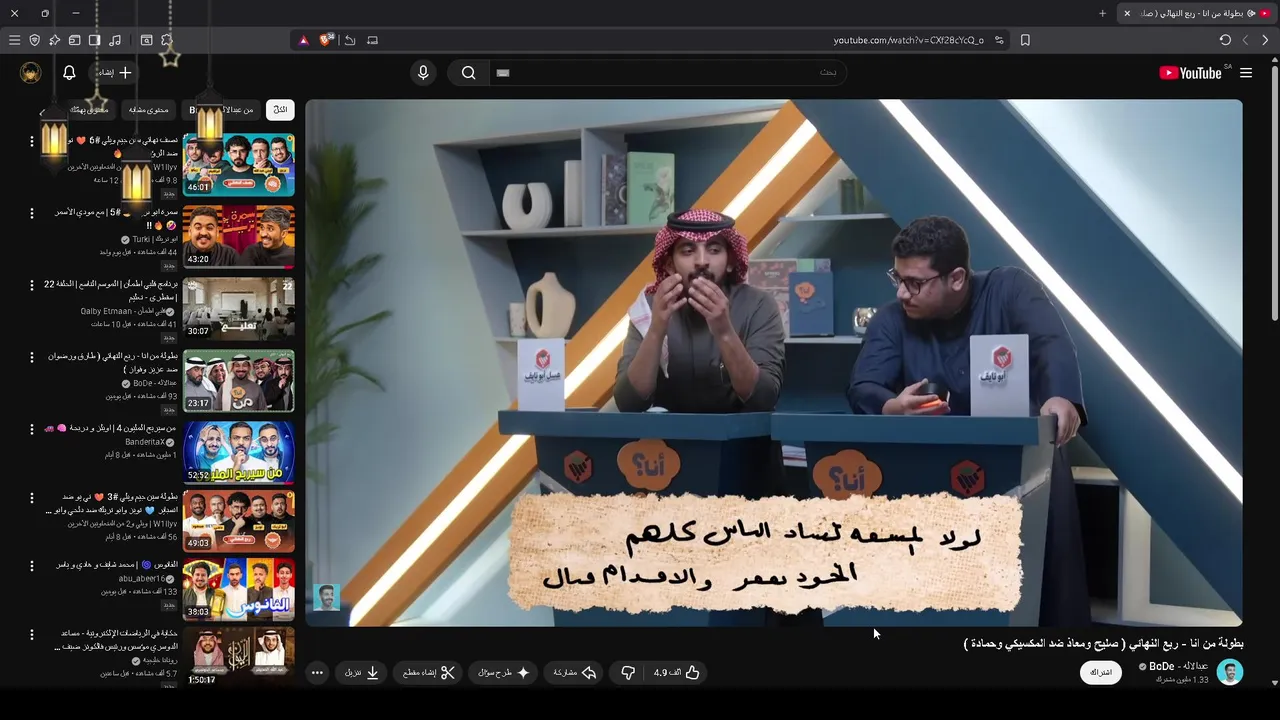The image size is (1280, 720).
Task: Open the 38:03 abu_abeer16 video thumbnail
Action: (238, 590)
